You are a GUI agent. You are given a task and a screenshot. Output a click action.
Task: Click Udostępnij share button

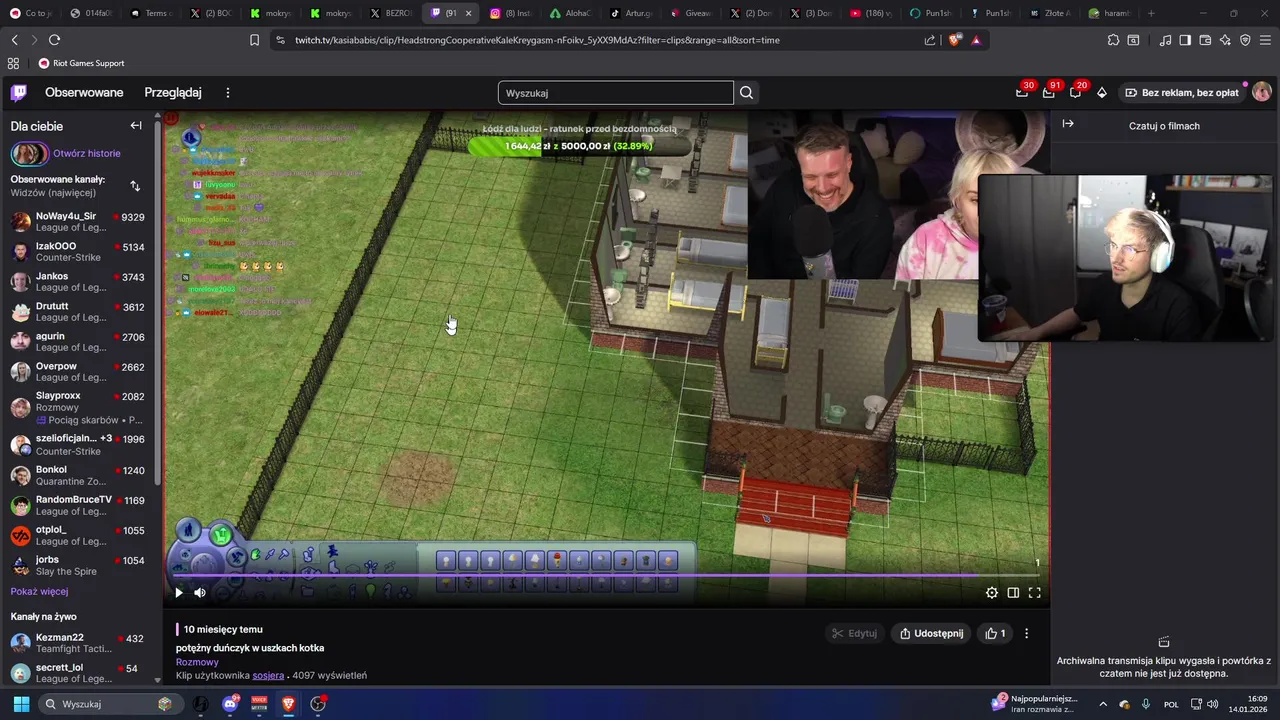pyautogui.click(x=931, y=633)
